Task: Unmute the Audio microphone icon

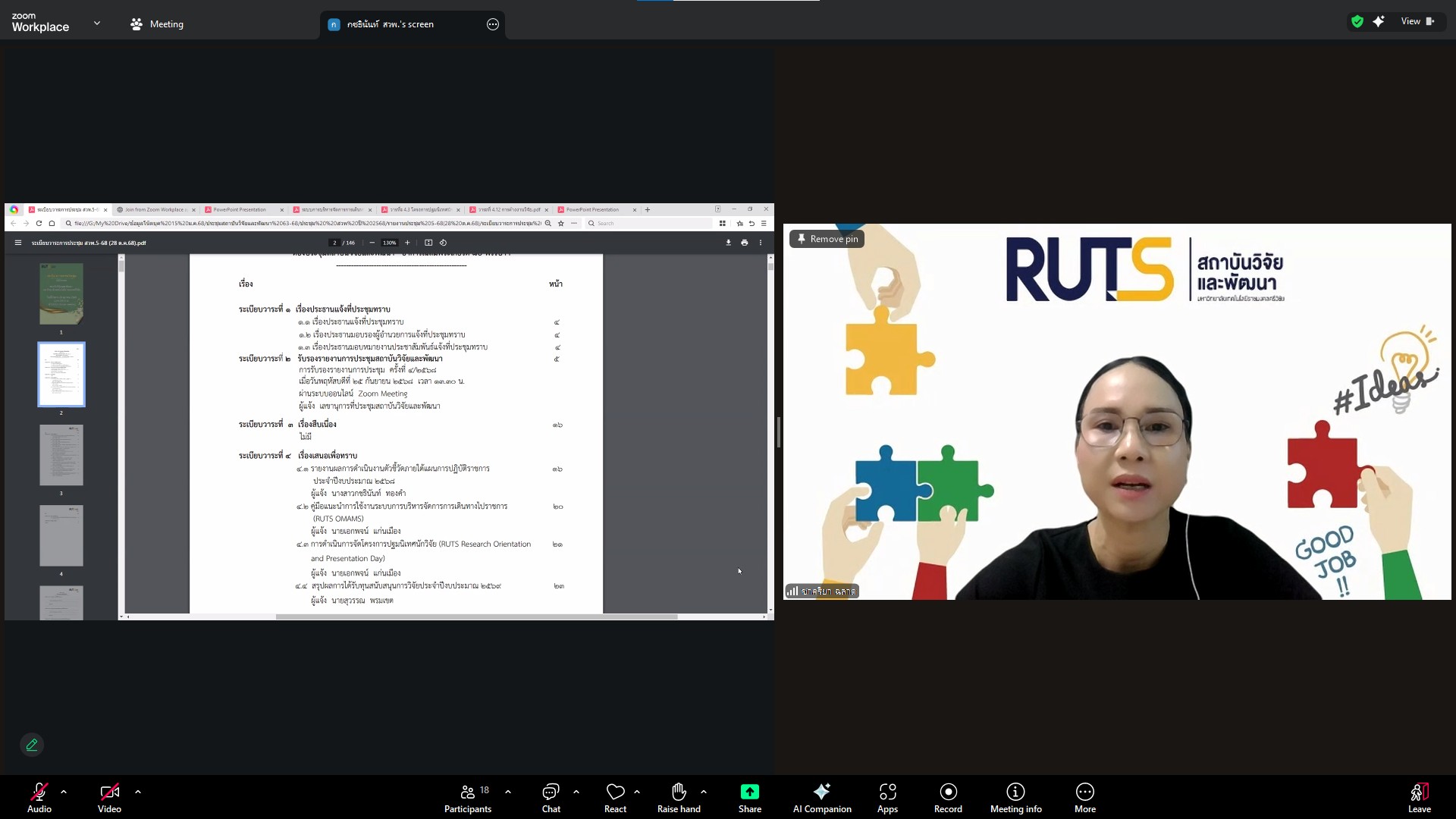Action: point(39,792)
